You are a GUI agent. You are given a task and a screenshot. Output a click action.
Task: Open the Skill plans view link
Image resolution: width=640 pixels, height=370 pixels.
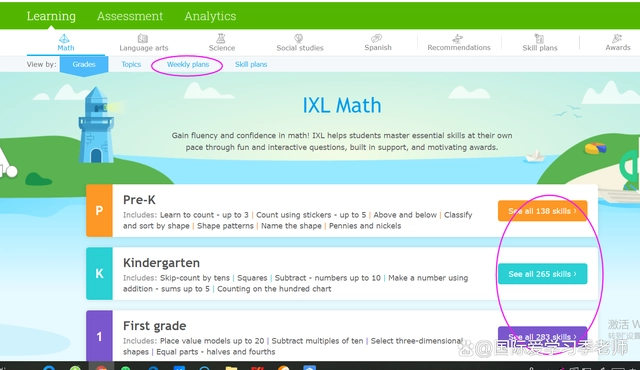pos(251,64)
